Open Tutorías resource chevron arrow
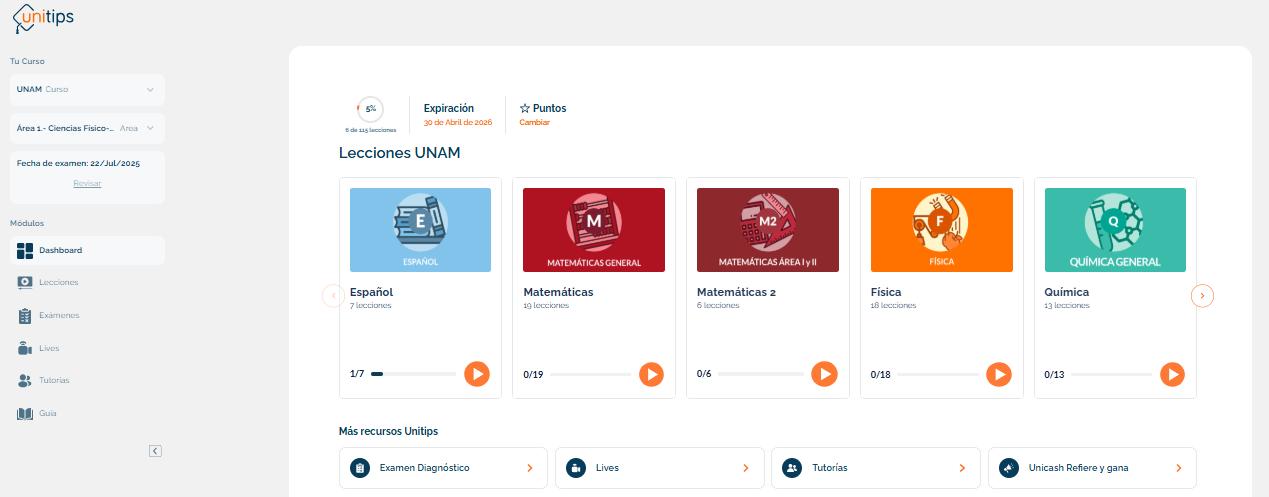The width and height of the screenshot is (1269, 497). [x=962, y=468]
